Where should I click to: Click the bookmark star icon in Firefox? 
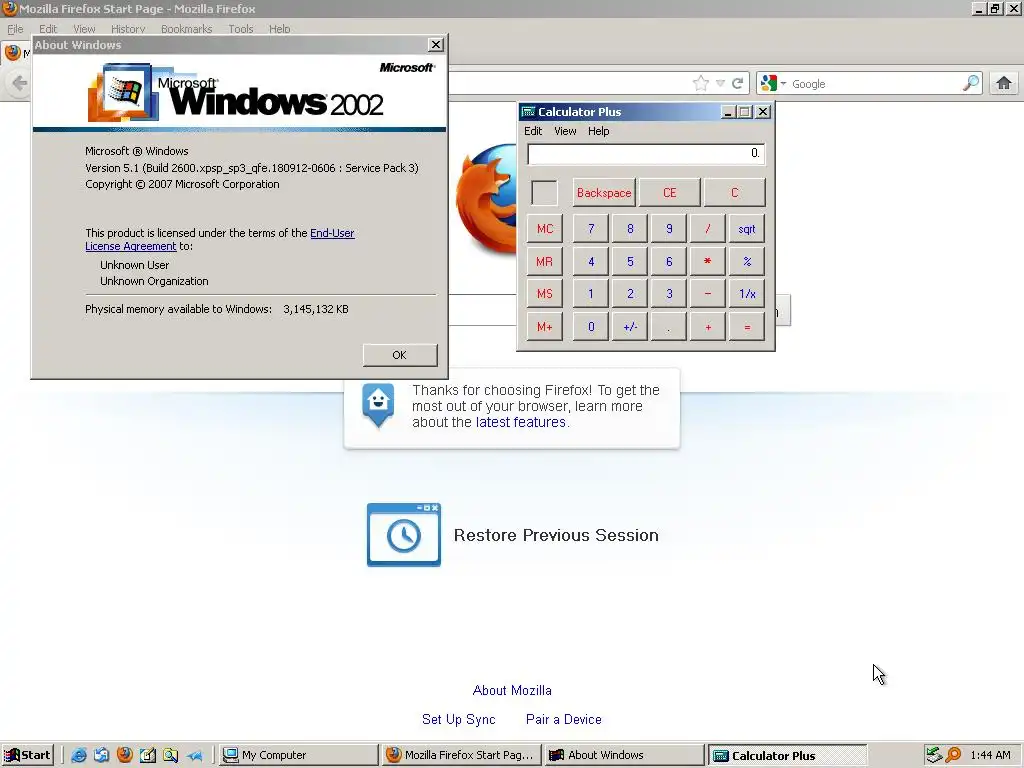point(701,84)
